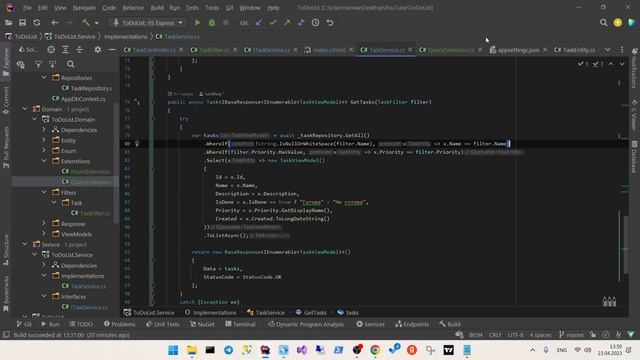This screenshot has width=640, height=360.
Task: Toggle the Structure tool window stripe button
Action: click(x=6, y=250)
